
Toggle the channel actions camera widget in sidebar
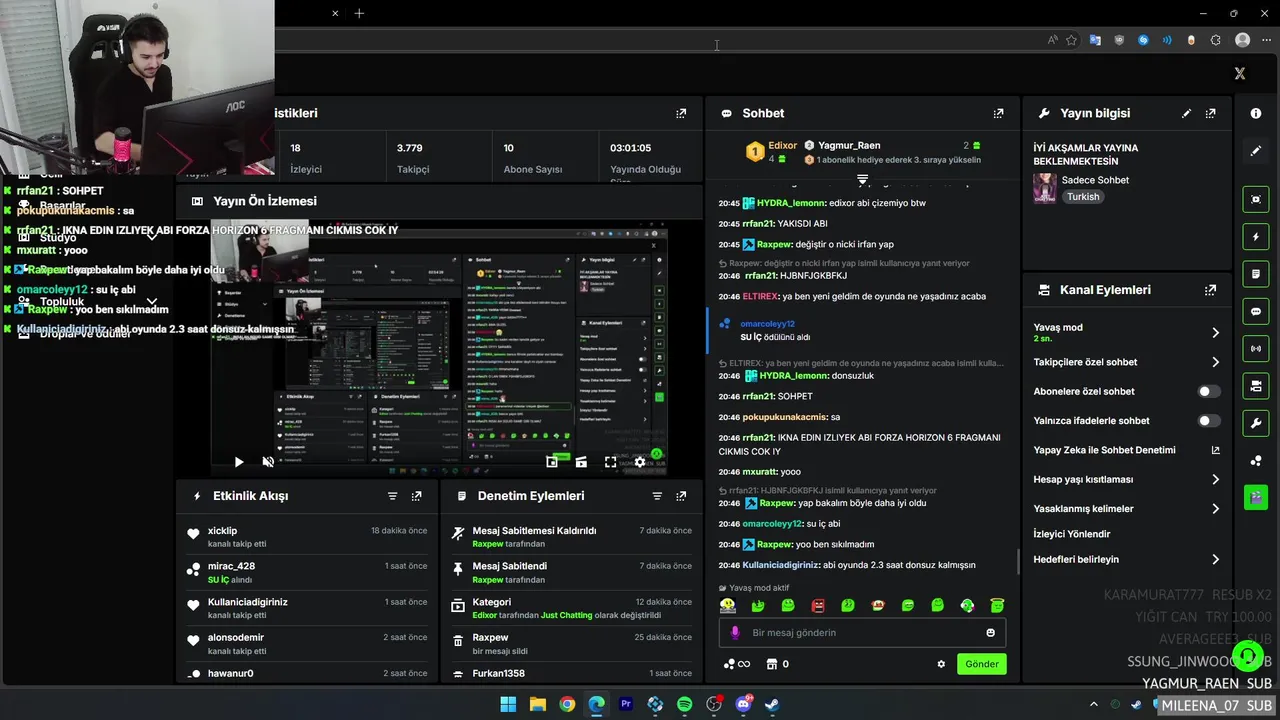pos(1256,386)
